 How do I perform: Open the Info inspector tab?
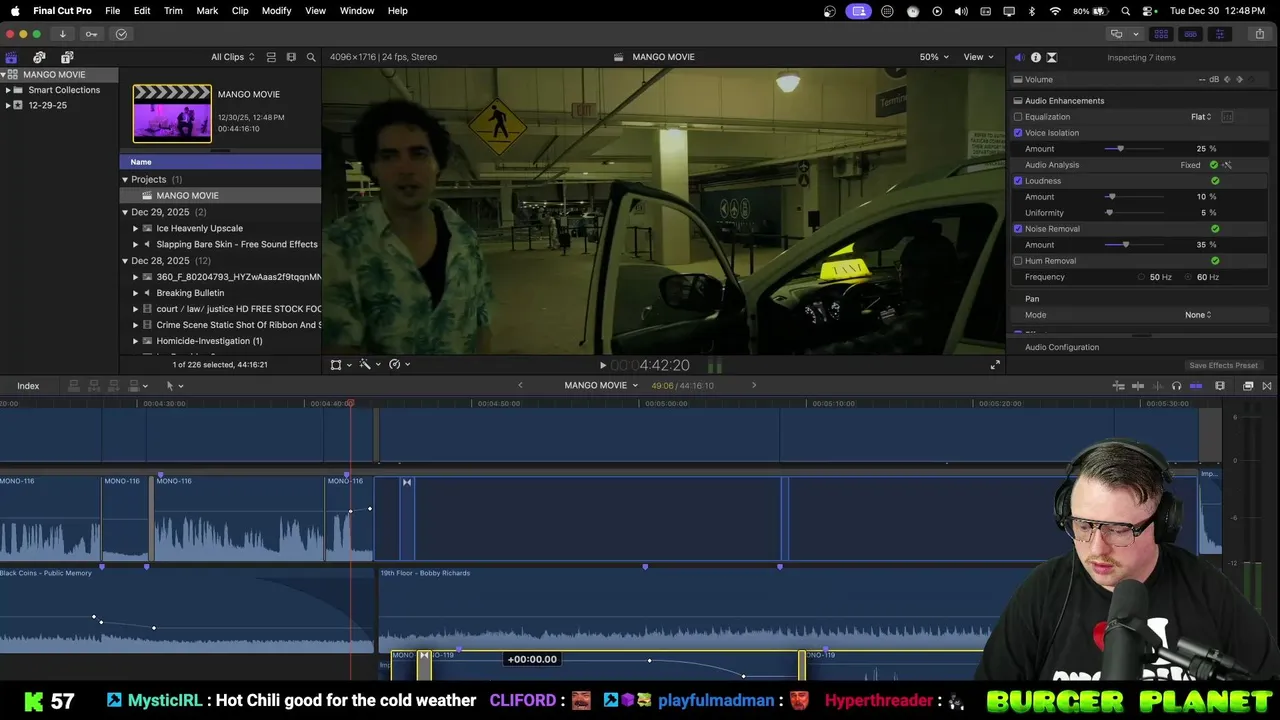[1035, 57]
